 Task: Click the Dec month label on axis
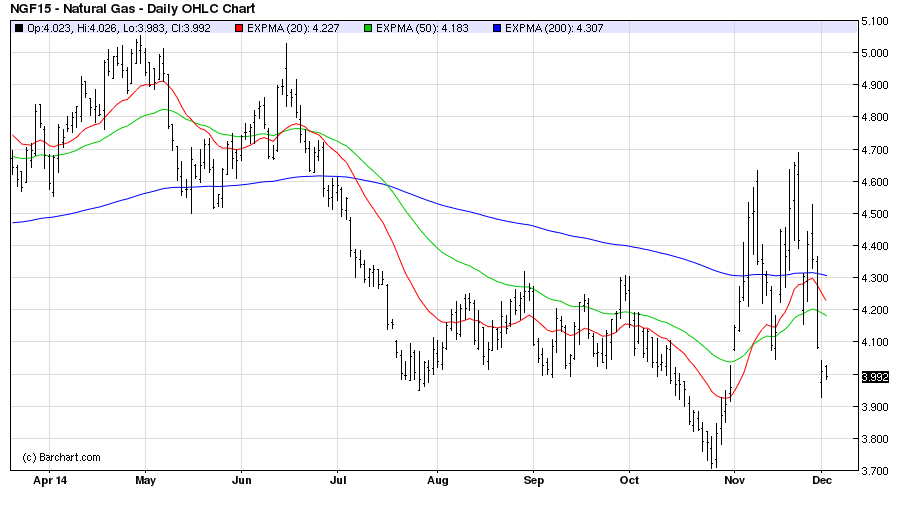[820, 479]
